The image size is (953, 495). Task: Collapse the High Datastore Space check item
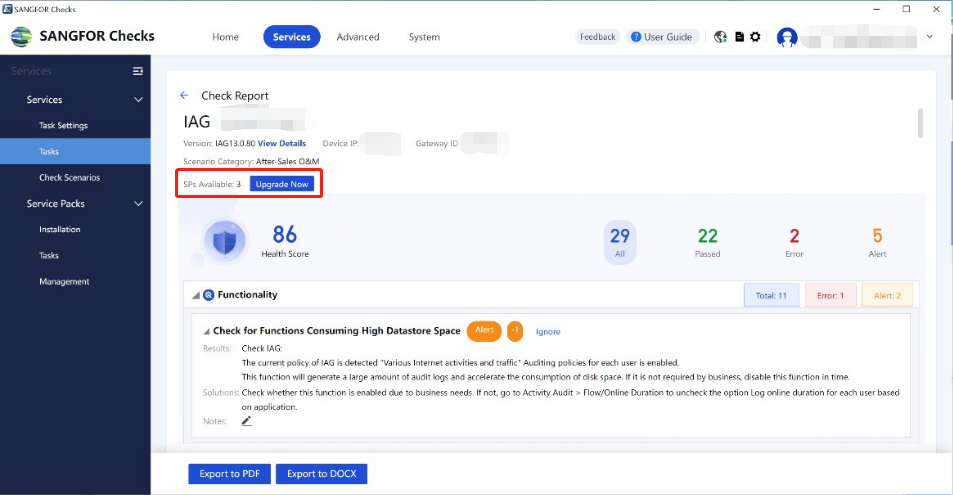(207, 331)
